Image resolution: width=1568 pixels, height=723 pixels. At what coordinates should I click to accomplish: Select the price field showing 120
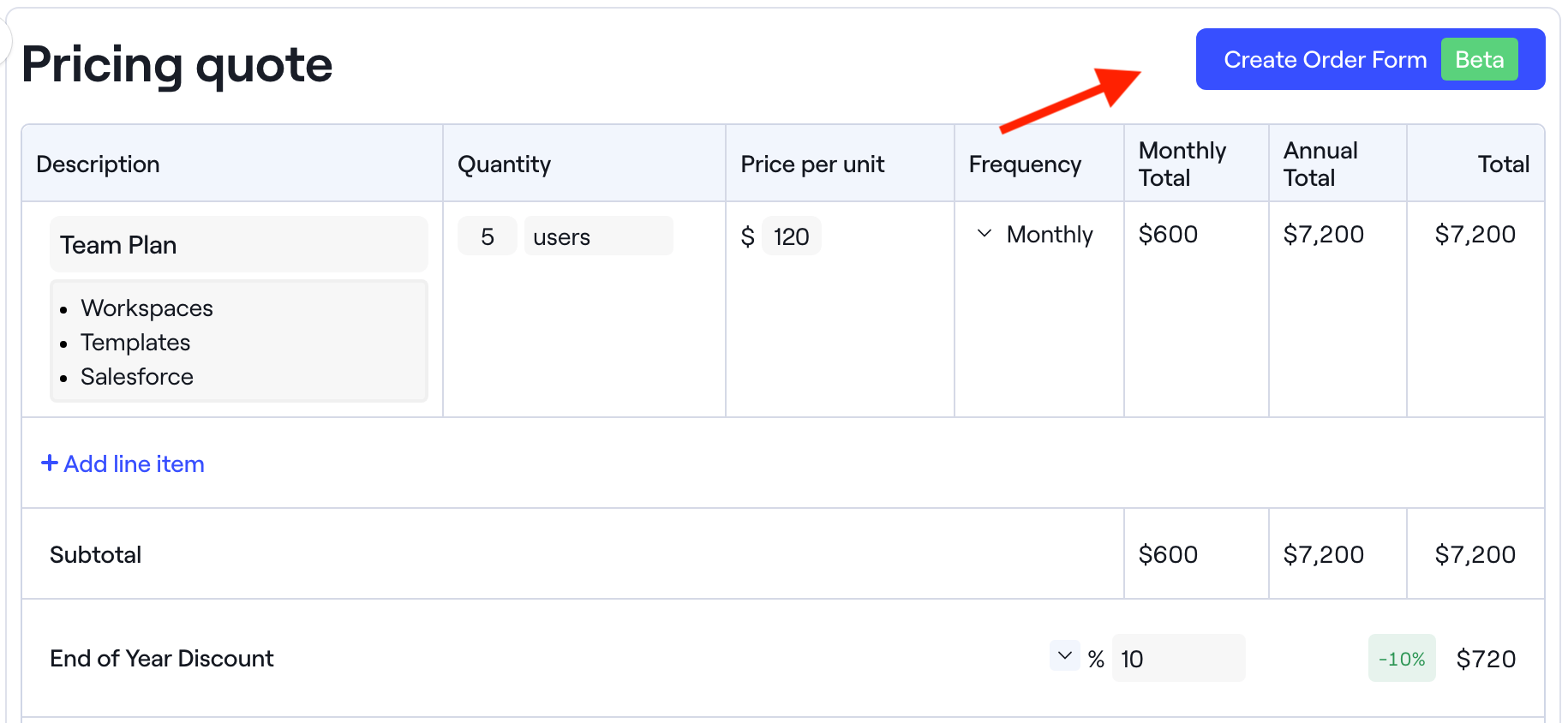click(791, 236)
